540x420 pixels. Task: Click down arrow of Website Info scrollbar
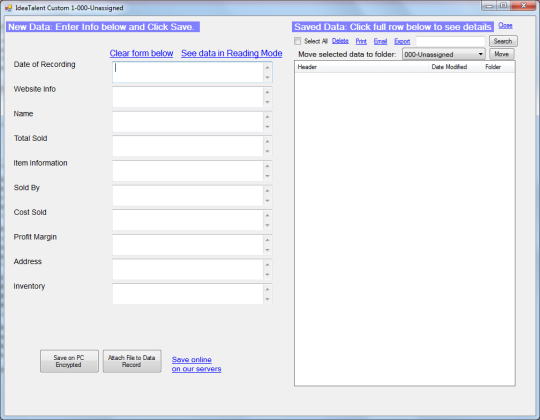click(x=268, y=102)
